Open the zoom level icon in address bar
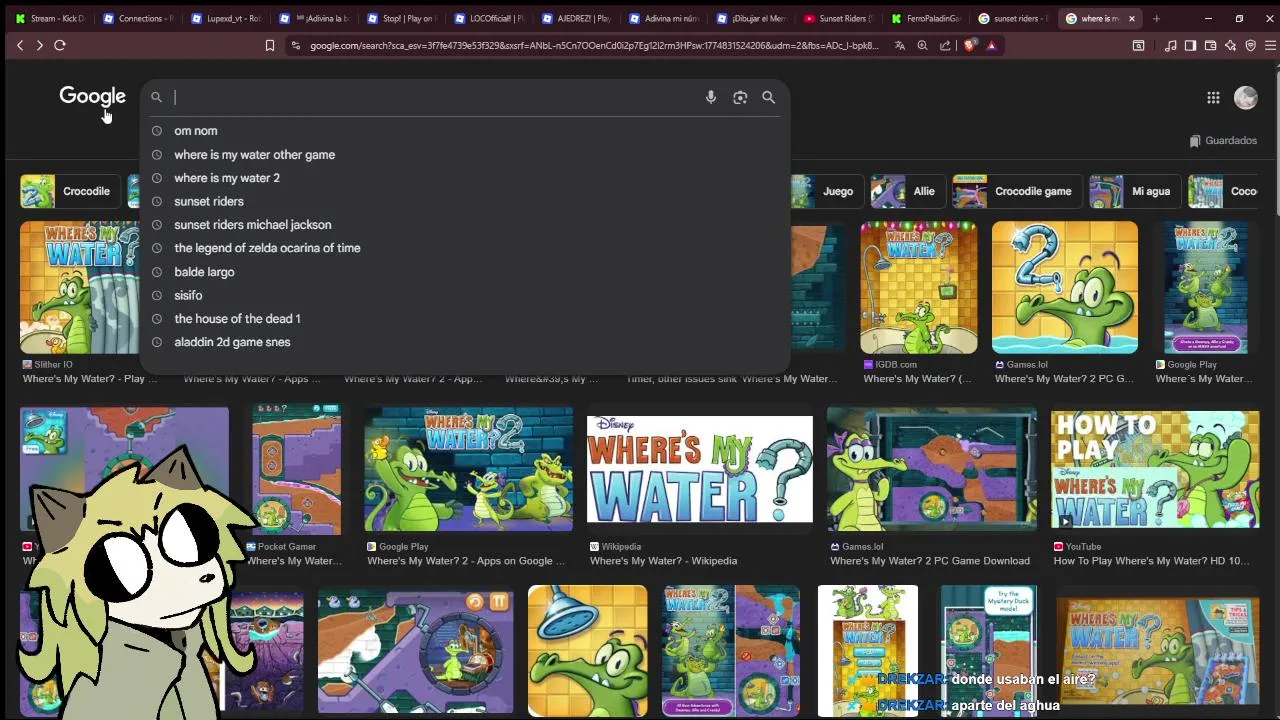 coord(922,45)
